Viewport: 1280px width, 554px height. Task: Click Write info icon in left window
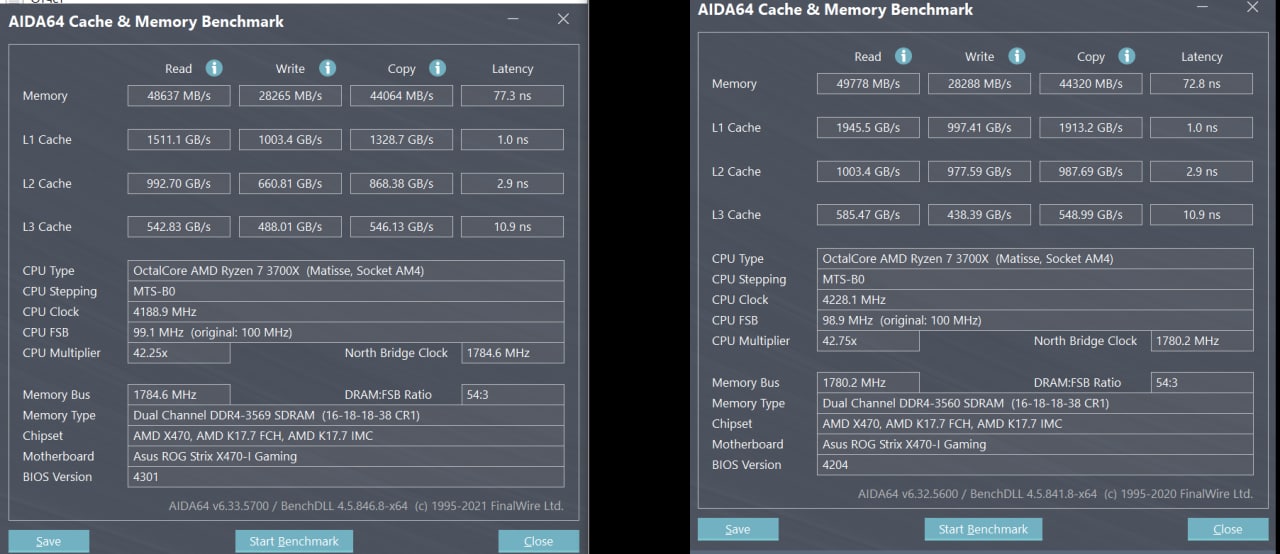[x=327, y=68]
